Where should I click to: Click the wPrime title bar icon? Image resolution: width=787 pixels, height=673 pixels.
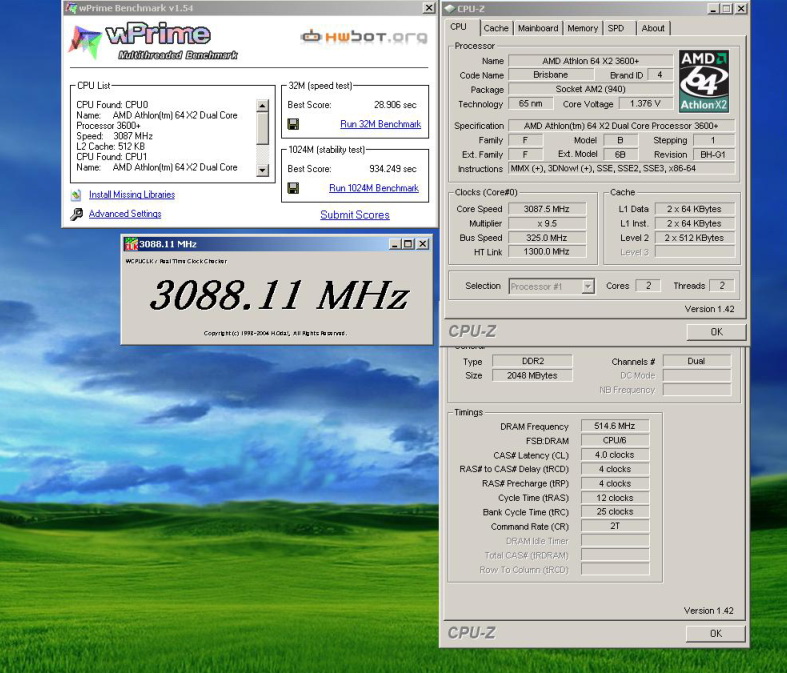(71, 8)
